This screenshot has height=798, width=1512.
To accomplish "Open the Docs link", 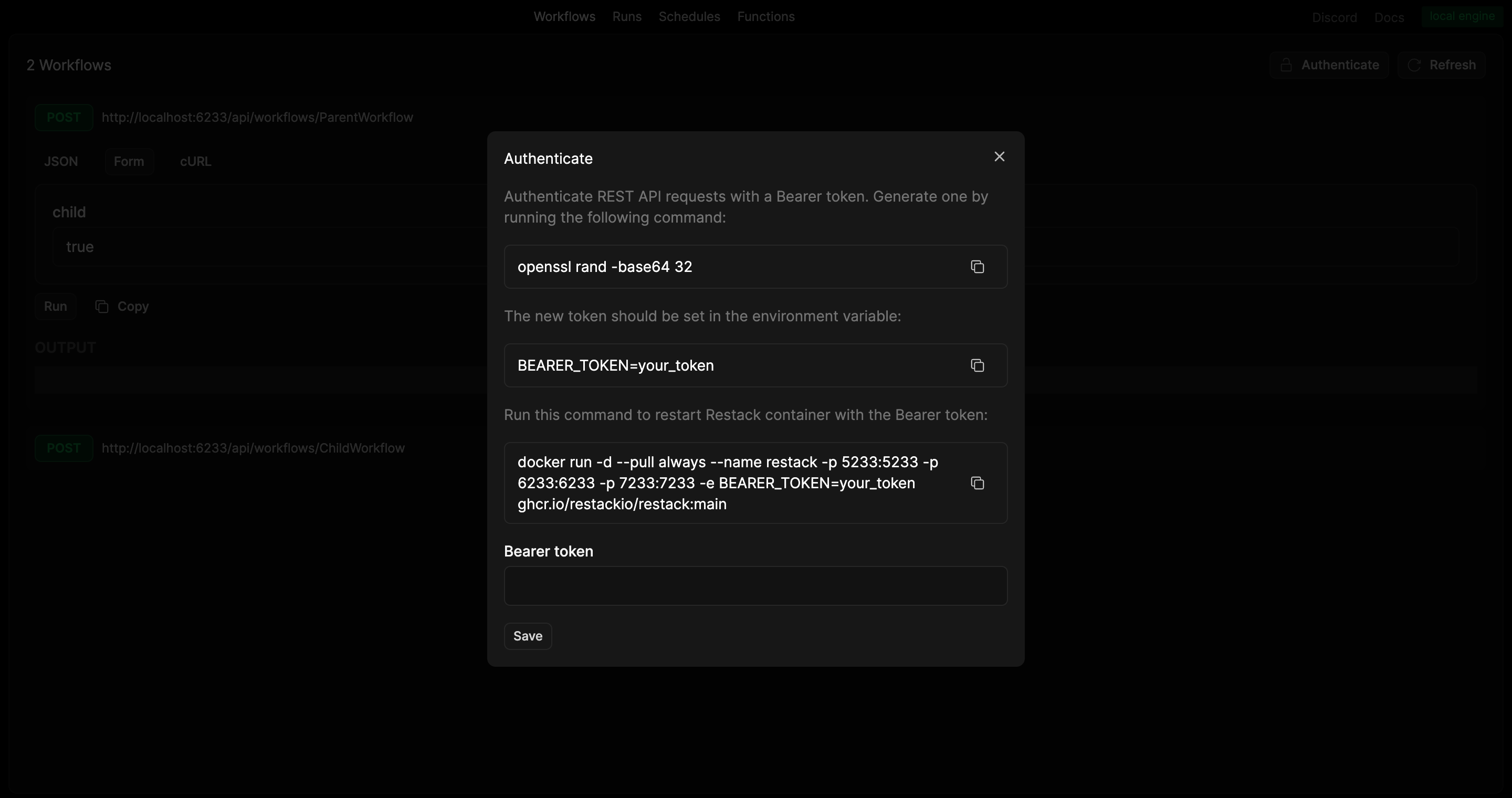I will tap(1389, 18).
